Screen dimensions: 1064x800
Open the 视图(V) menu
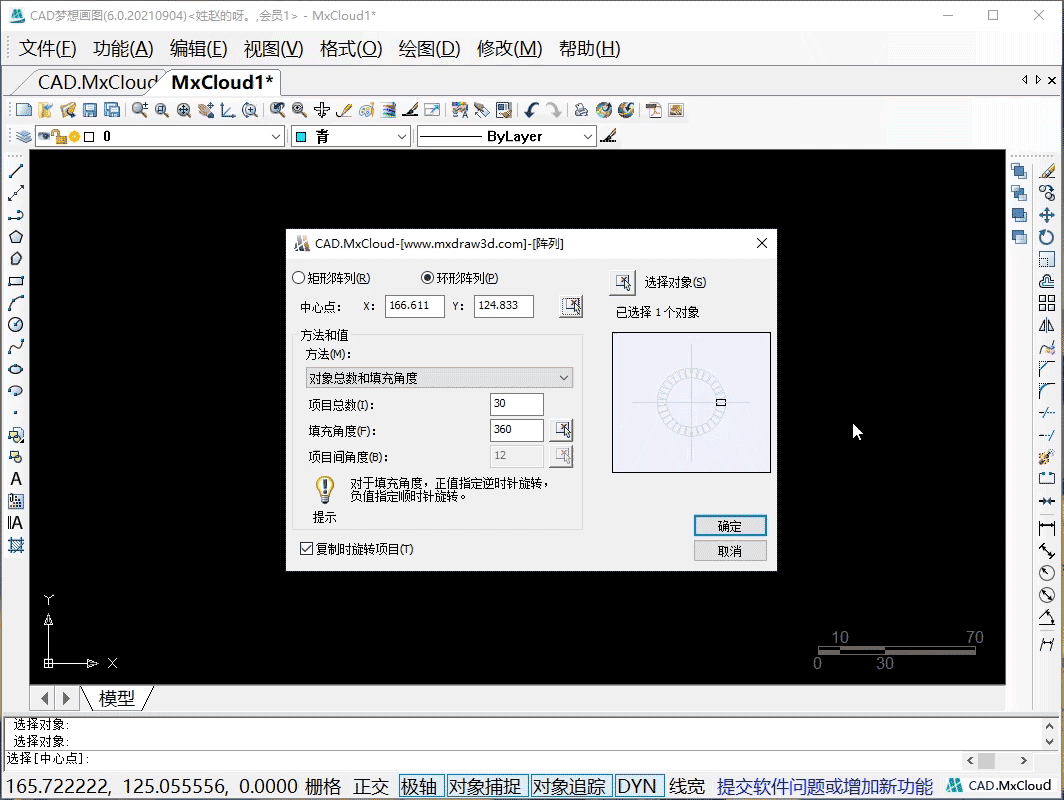(x=273, y=49)
